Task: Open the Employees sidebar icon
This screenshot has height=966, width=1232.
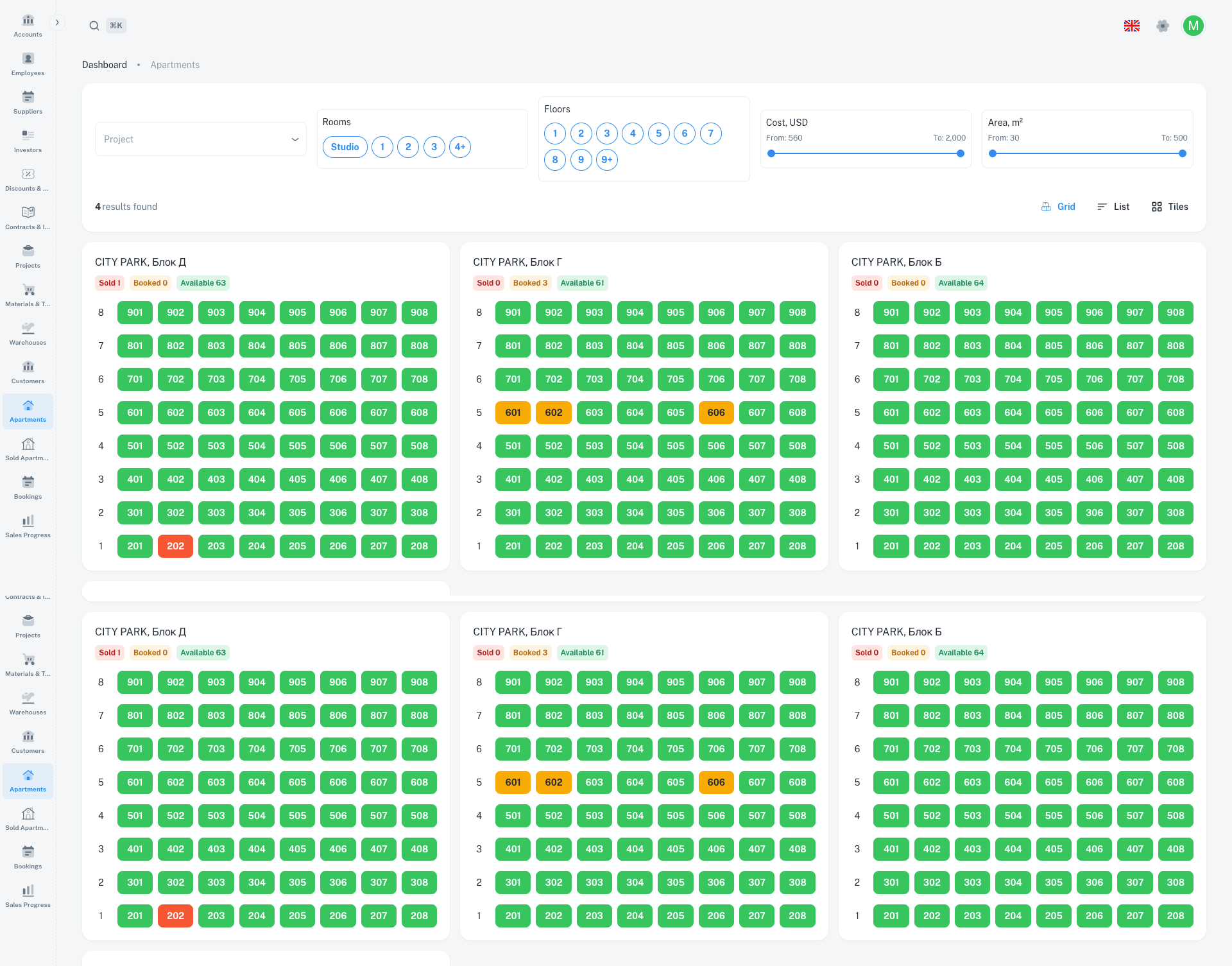Action: coord(28,58)
